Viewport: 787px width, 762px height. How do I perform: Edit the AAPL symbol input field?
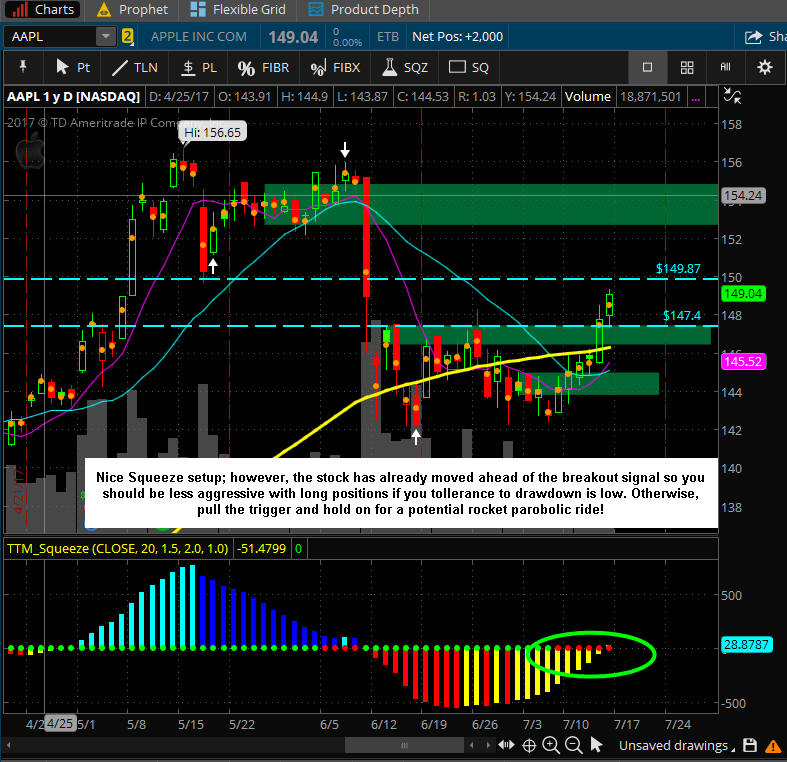pyautogui.click(x=50, y=37)
